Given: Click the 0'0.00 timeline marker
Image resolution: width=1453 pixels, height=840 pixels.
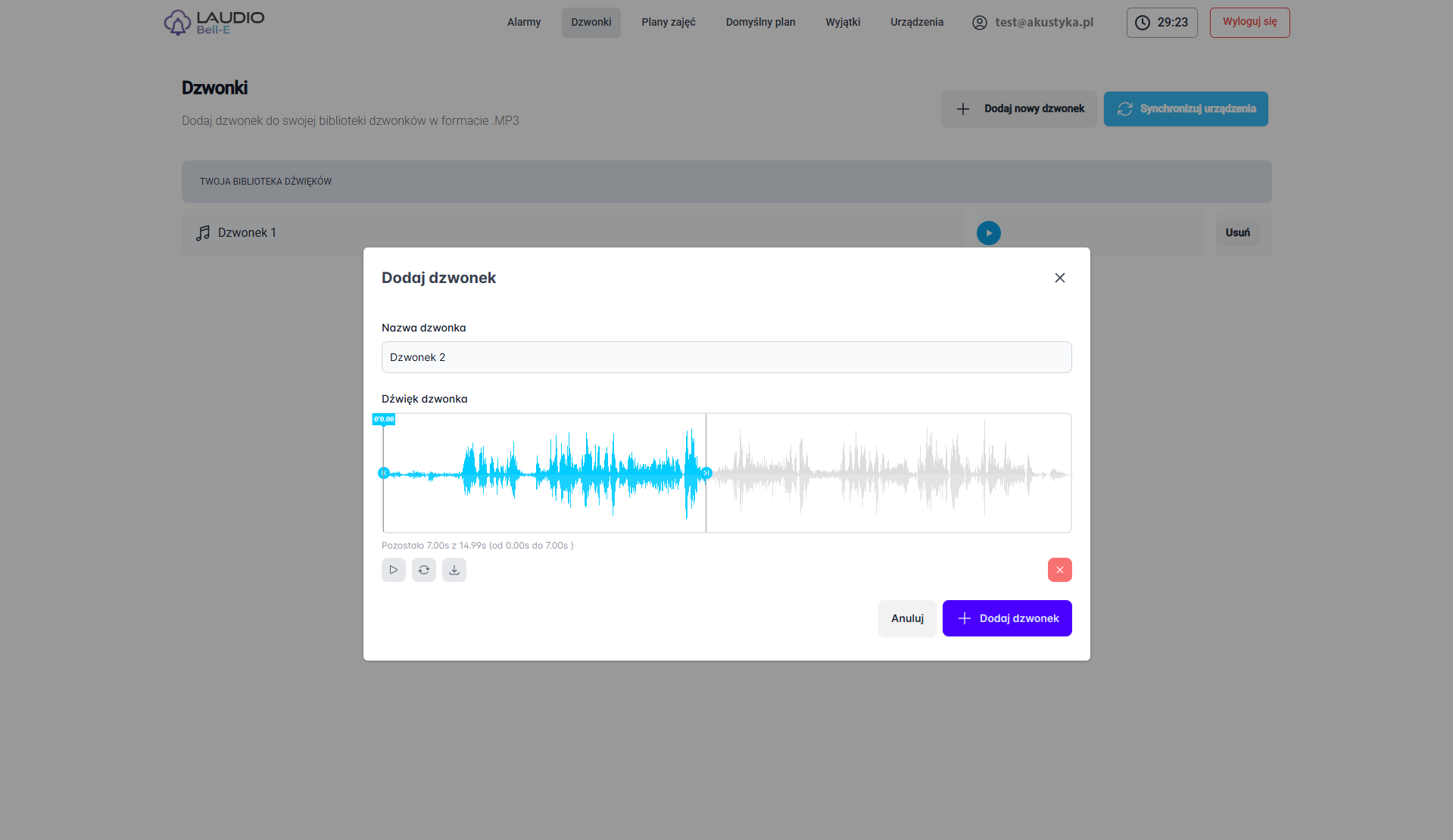Looking at the screenshot, I should coord(384,419).
